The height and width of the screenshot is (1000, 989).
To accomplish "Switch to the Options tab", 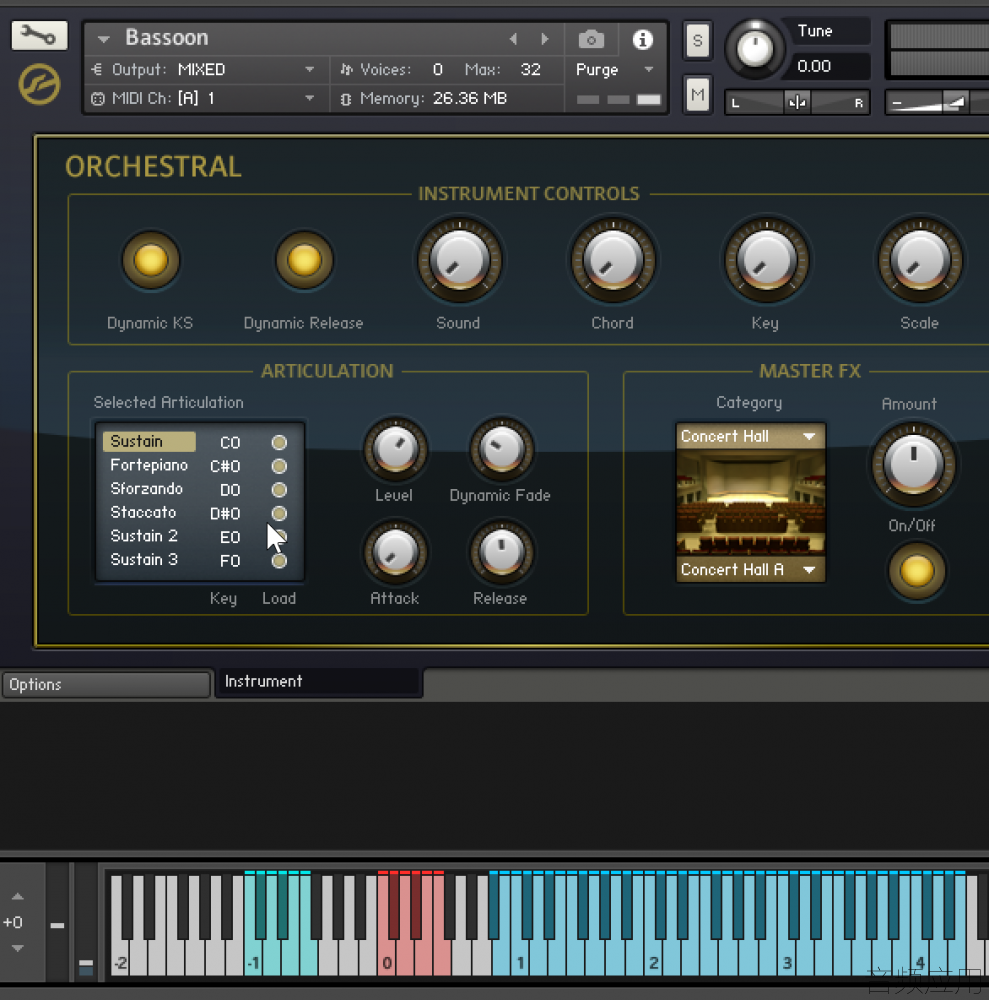I will [x=106, y=684].
